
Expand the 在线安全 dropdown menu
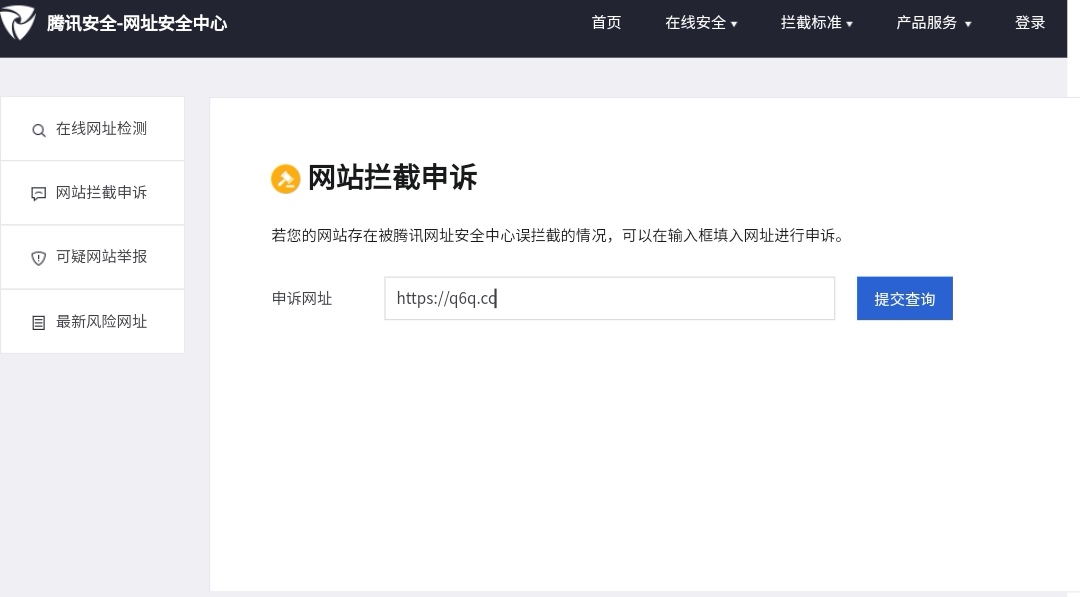tap(701, 23)
